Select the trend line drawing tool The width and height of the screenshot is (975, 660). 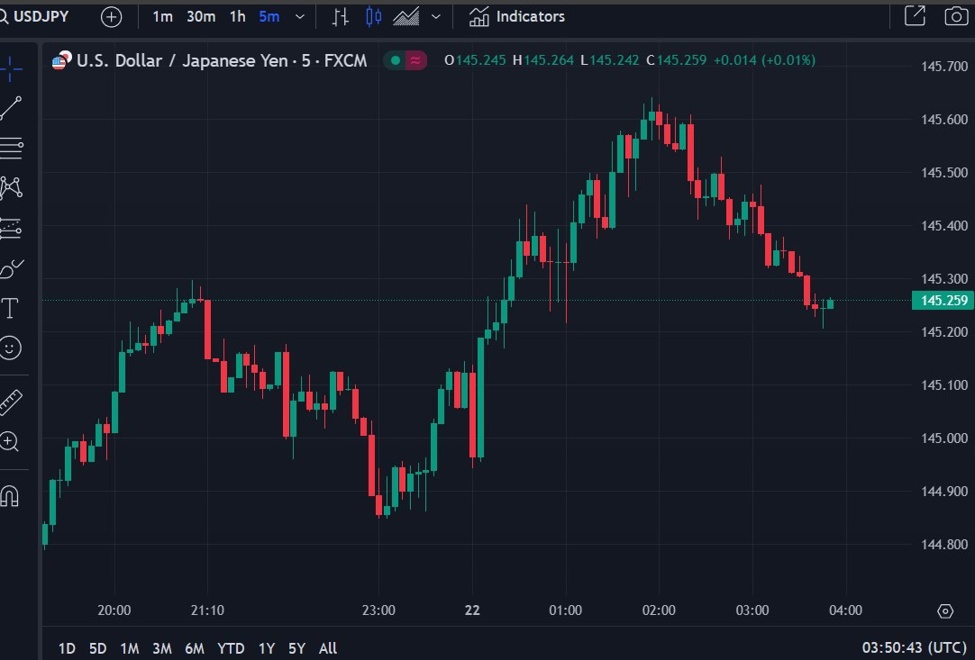pos(11,108)
